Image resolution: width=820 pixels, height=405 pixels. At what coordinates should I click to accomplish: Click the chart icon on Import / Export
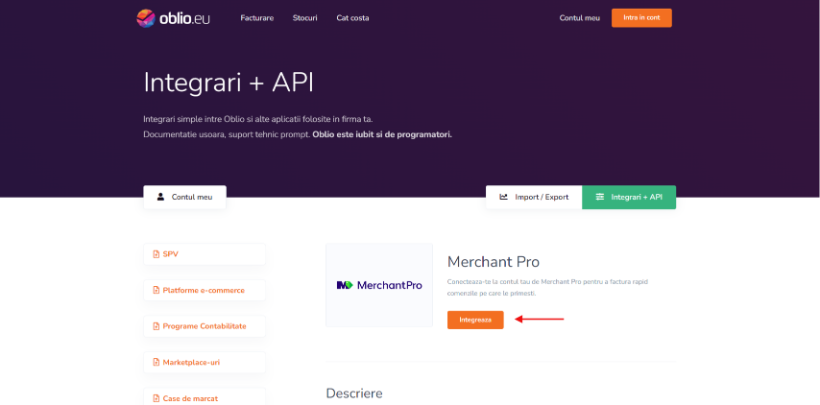click(x=504, y=197)
